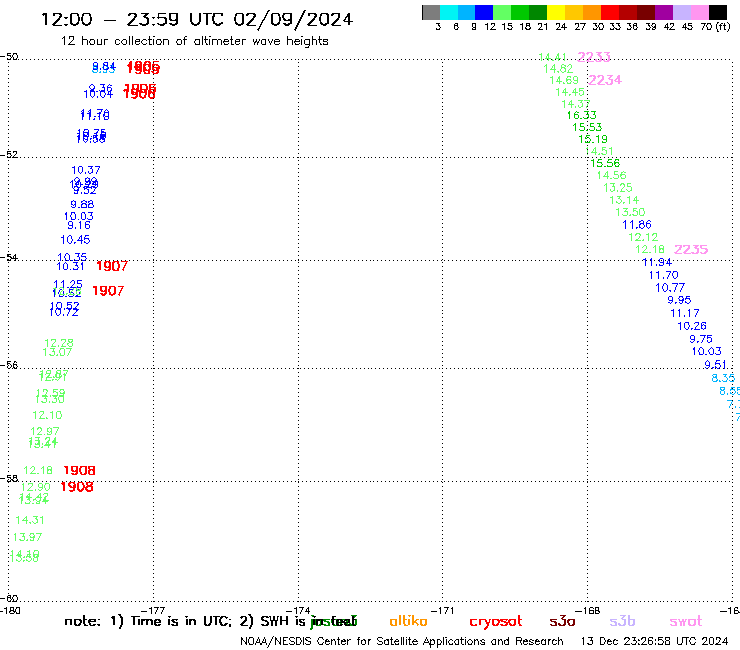Click the gray swatch in the color legend
Image resolution: width=740 pixels, height=650 pixels.
point(431,12)
